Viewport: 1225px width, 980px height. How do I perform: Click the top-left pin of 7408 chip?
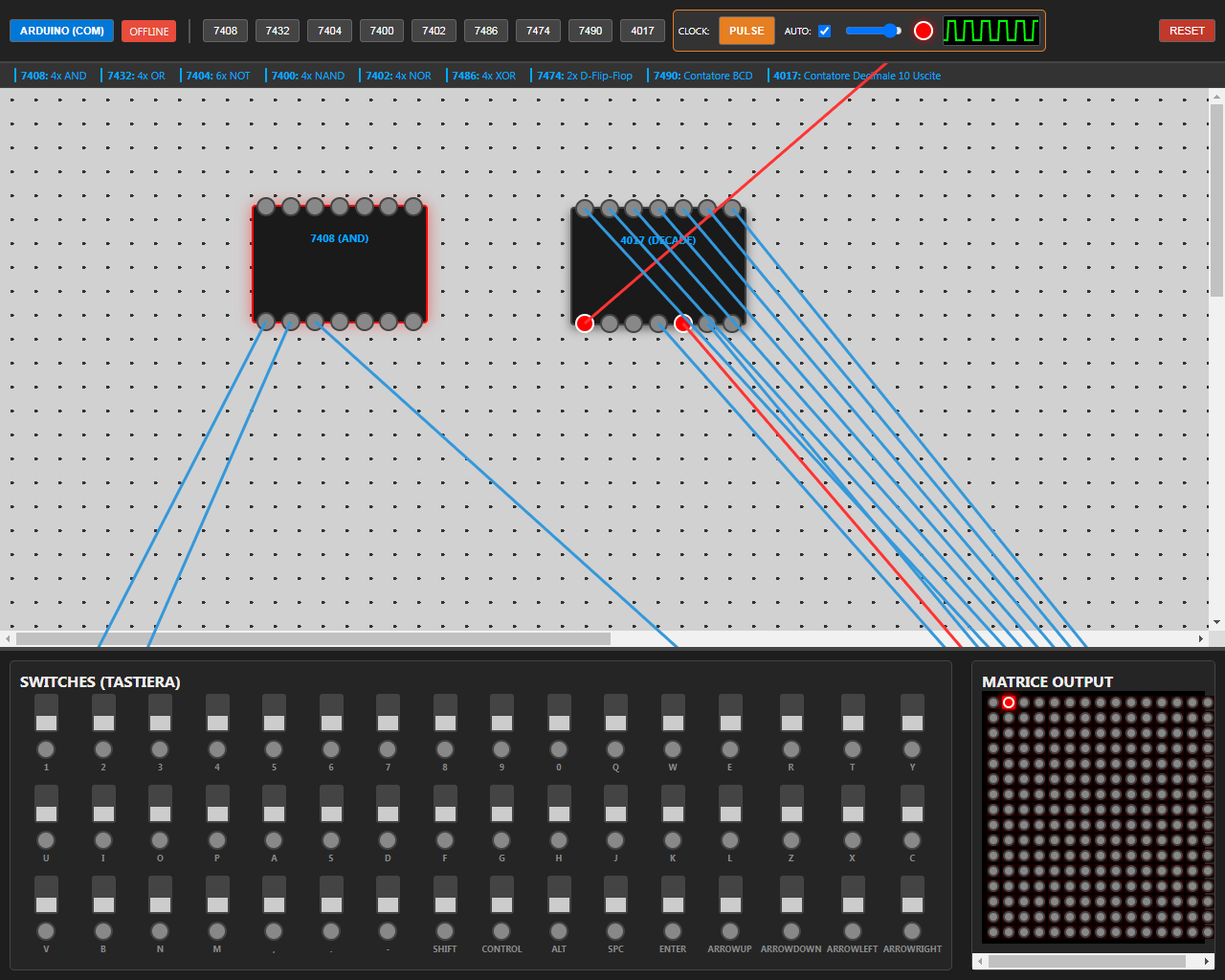pyautogui.click(x=266, y=207)
